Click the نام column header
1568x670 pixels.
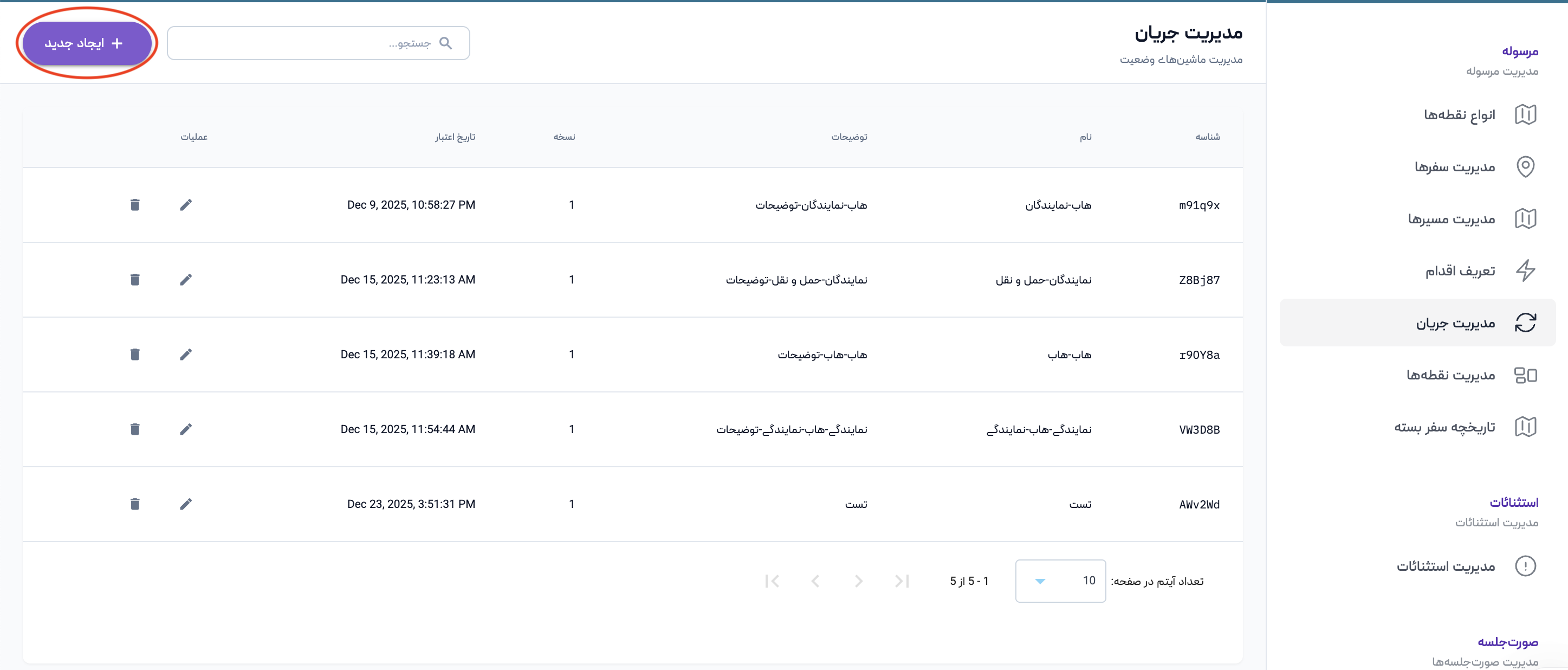[1085, 137]
